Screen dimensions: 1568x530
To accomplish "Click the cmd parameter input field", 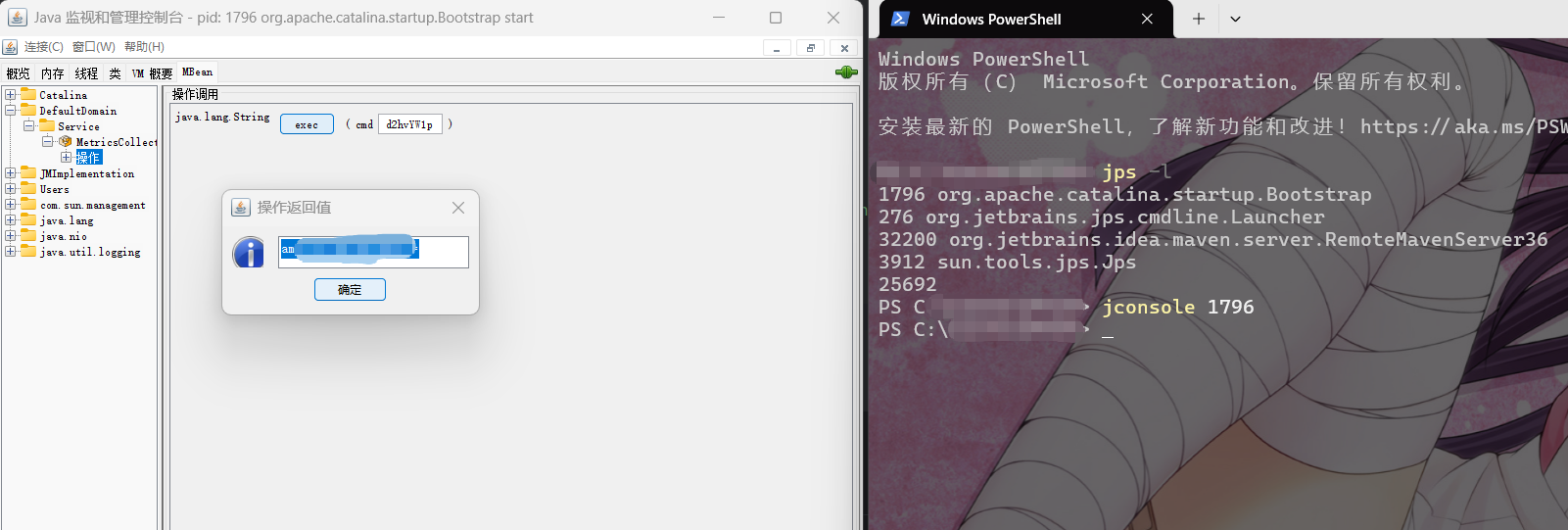I will pos(409,124).
